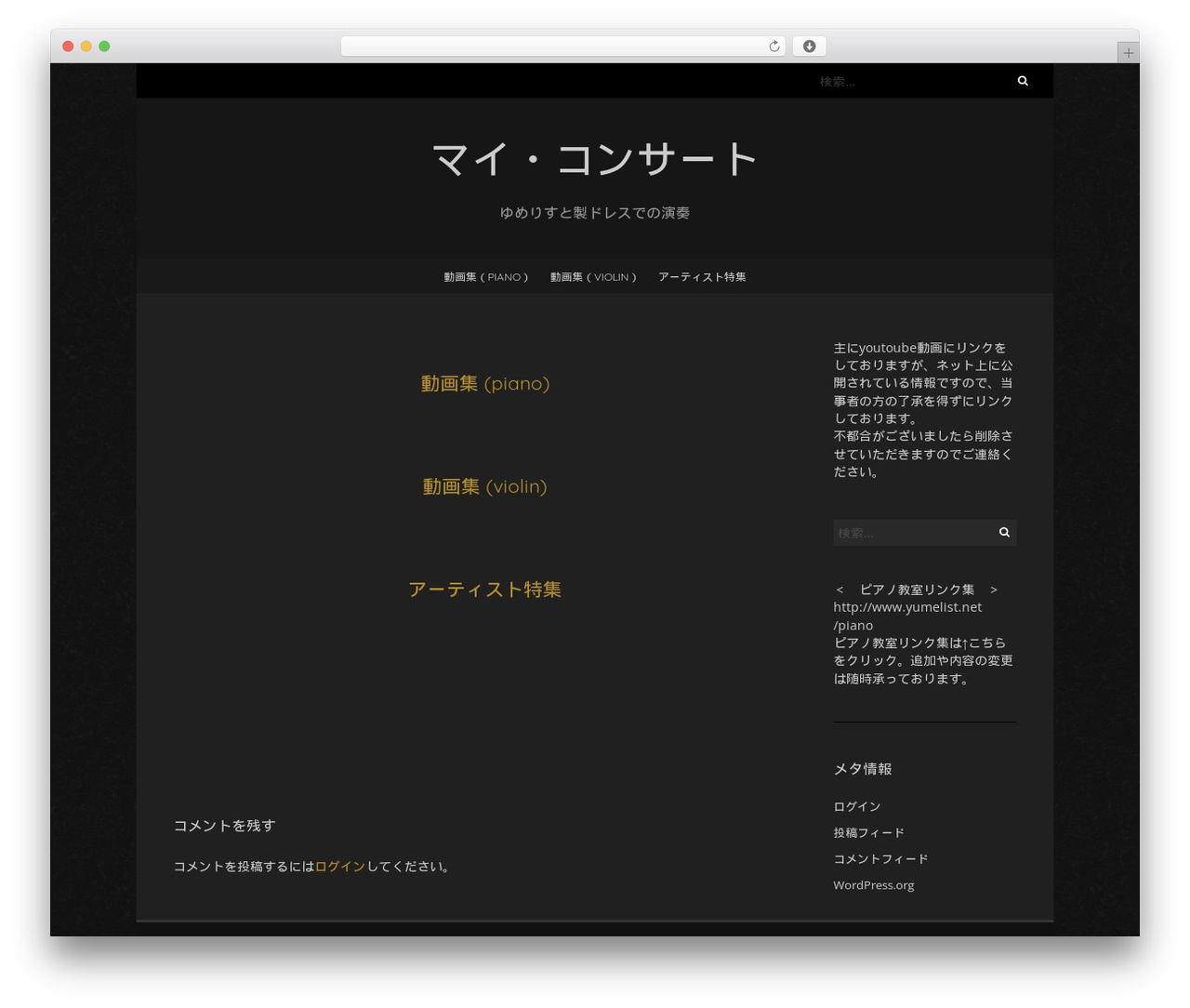This screenshot has height=1008, width=1190.
Task: Click the sidebar search magnifier icon
Action: pos(1004,532)
